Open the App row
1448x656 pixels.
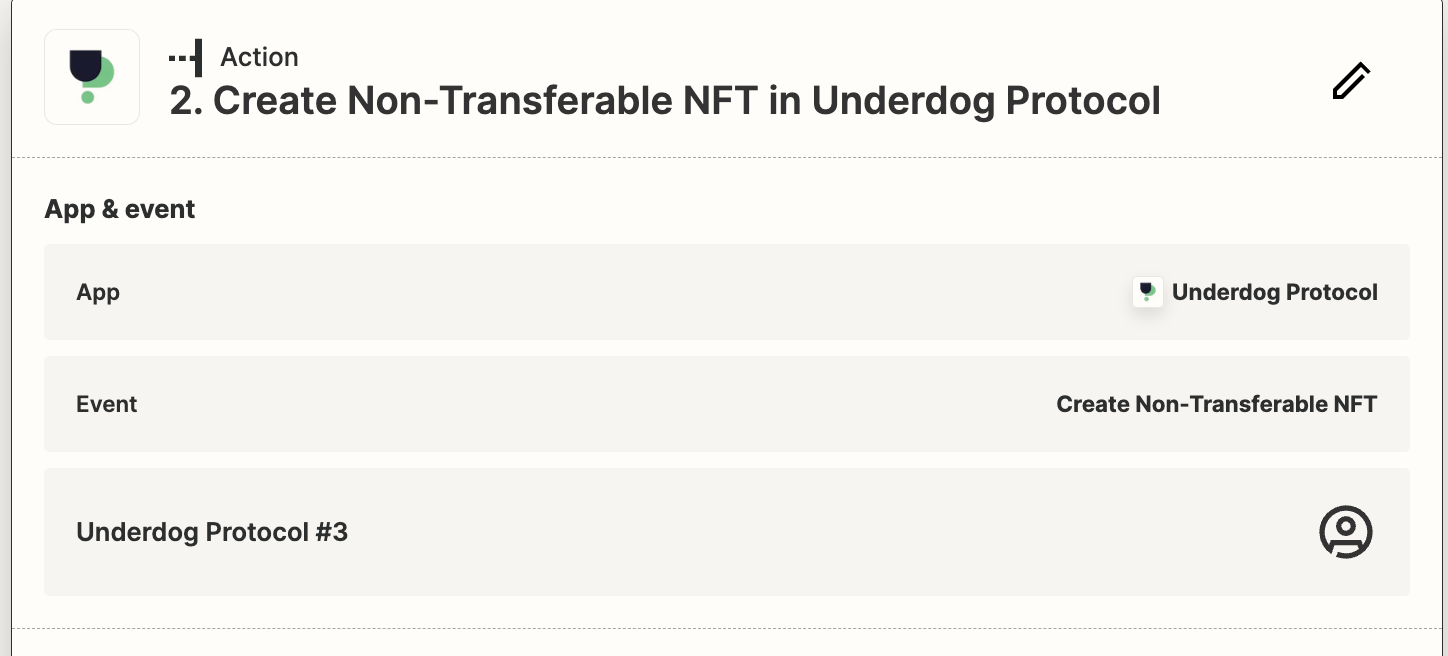pyautogui.click(x=600, y=292)
